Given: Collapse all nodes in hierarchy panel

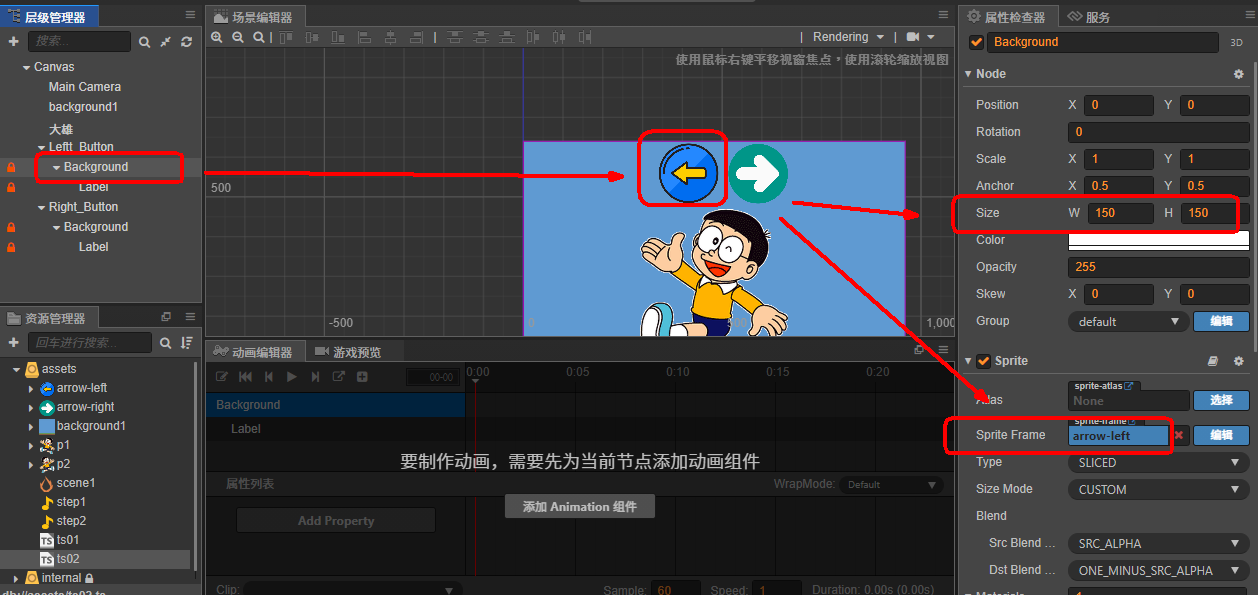Looking at the screenshot, I should 165,42.
